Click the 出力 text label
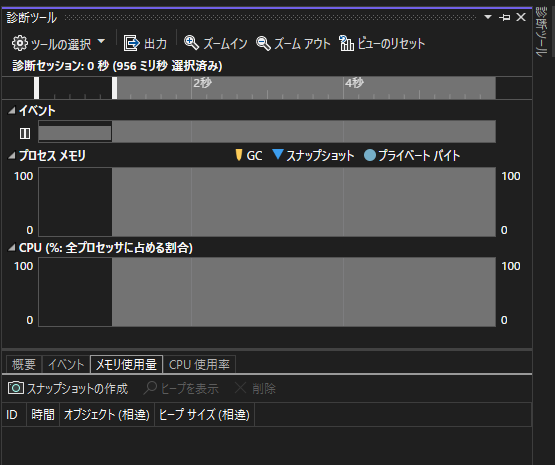The width and height of the screenshot is (555, 465). coord(155,44)
